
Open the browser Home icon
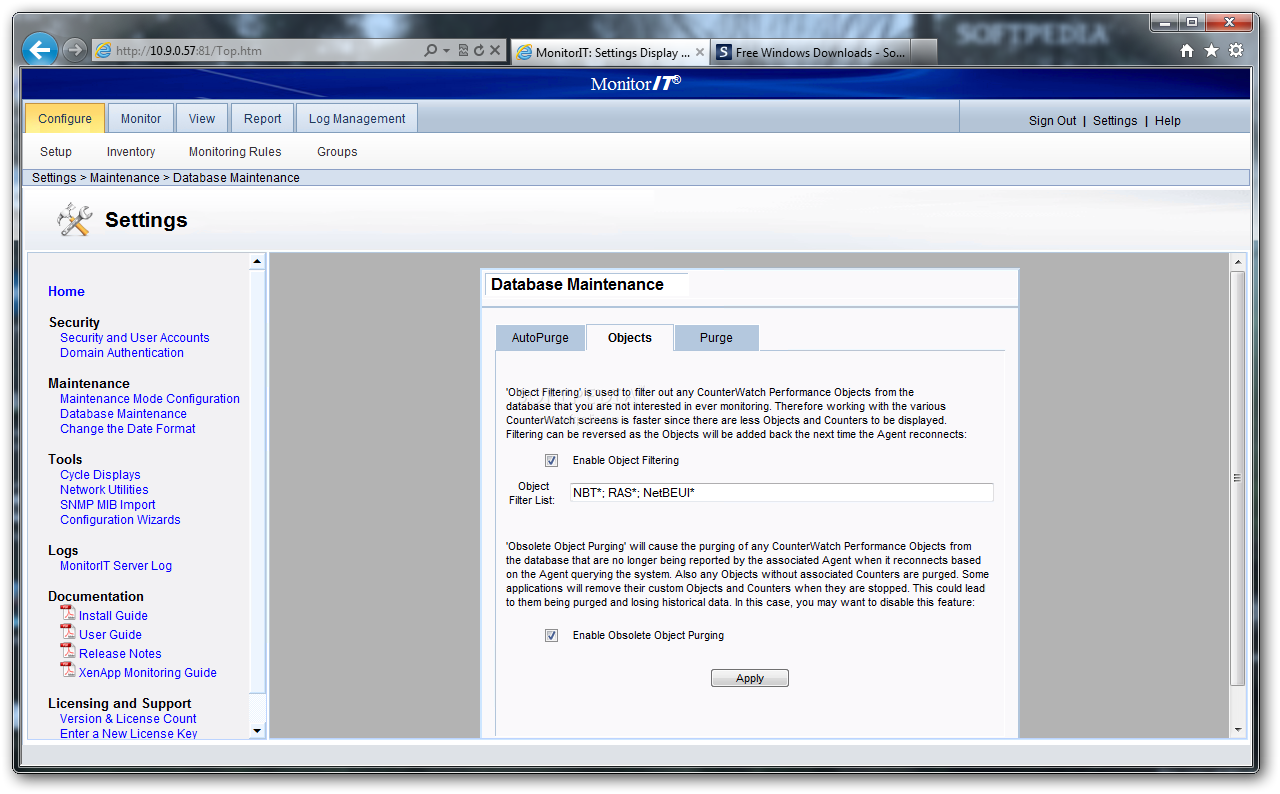pos(1187,51)
